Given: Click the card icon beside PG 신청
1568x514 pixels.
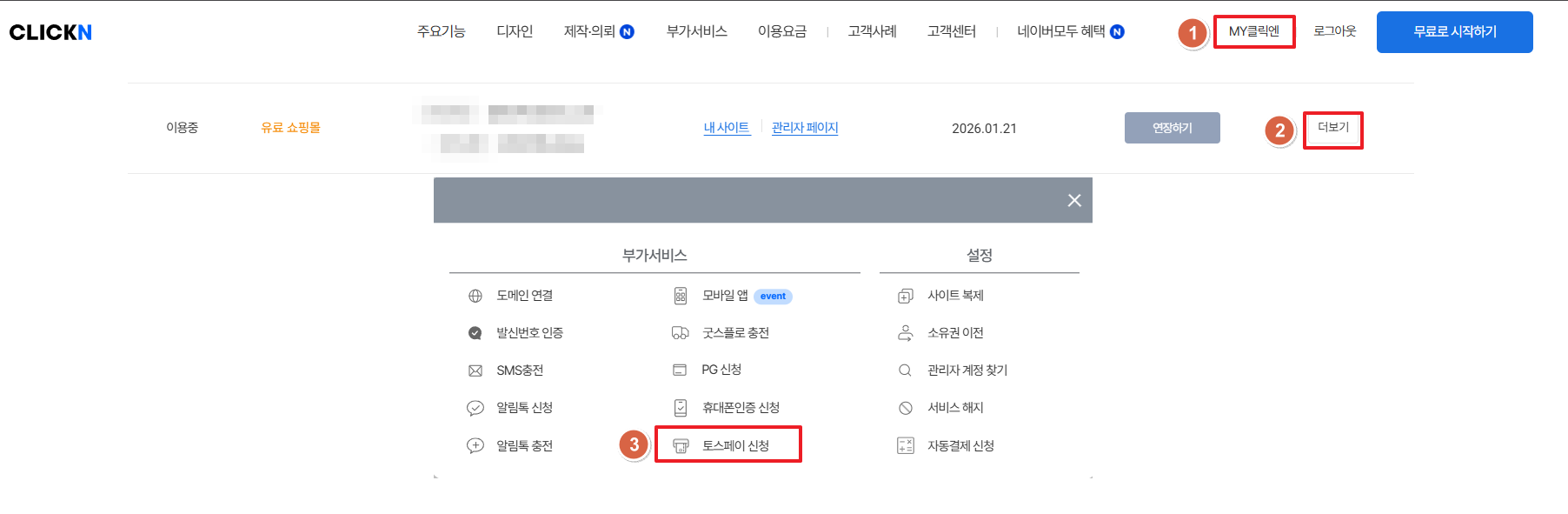Looking at the screenshot, I should [680, 370].
